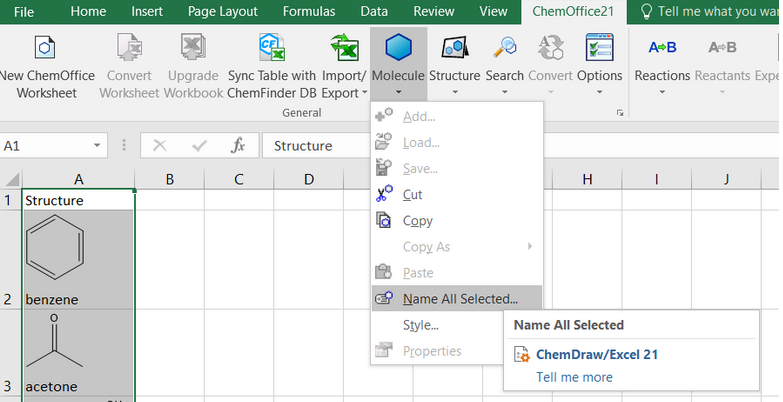Select the benzene structure cell

point(78,259)
